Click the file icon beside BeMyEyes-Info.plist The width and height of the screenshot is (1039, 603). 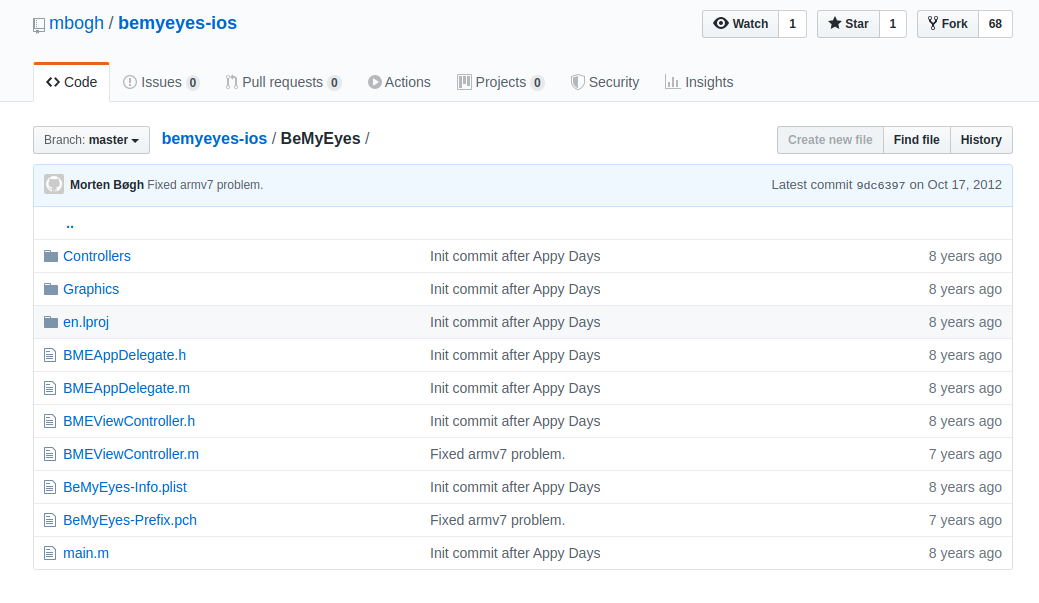50,487
